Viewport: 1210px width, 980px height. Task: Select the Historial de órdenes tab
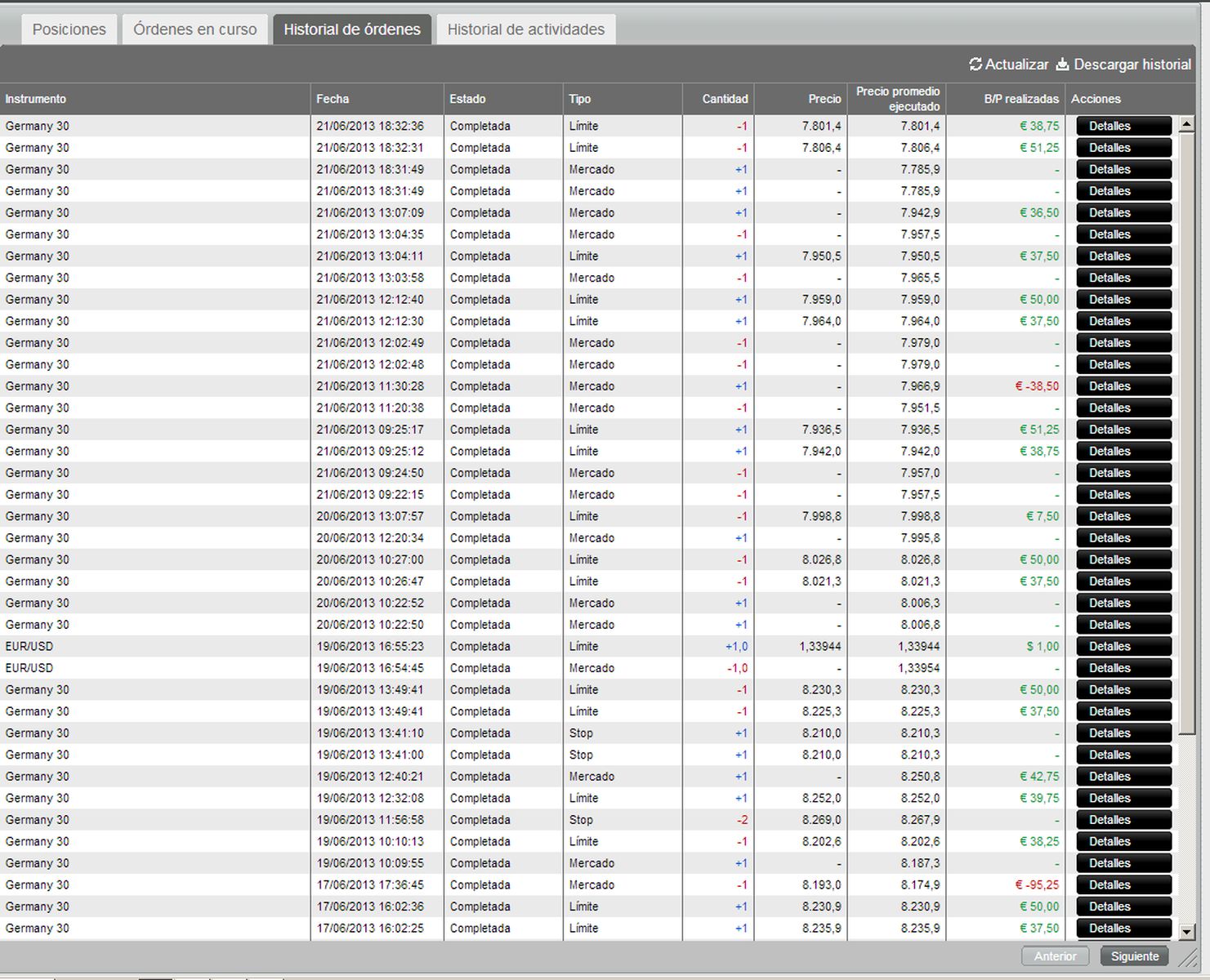pyautogui.click(x=352, y=29)
